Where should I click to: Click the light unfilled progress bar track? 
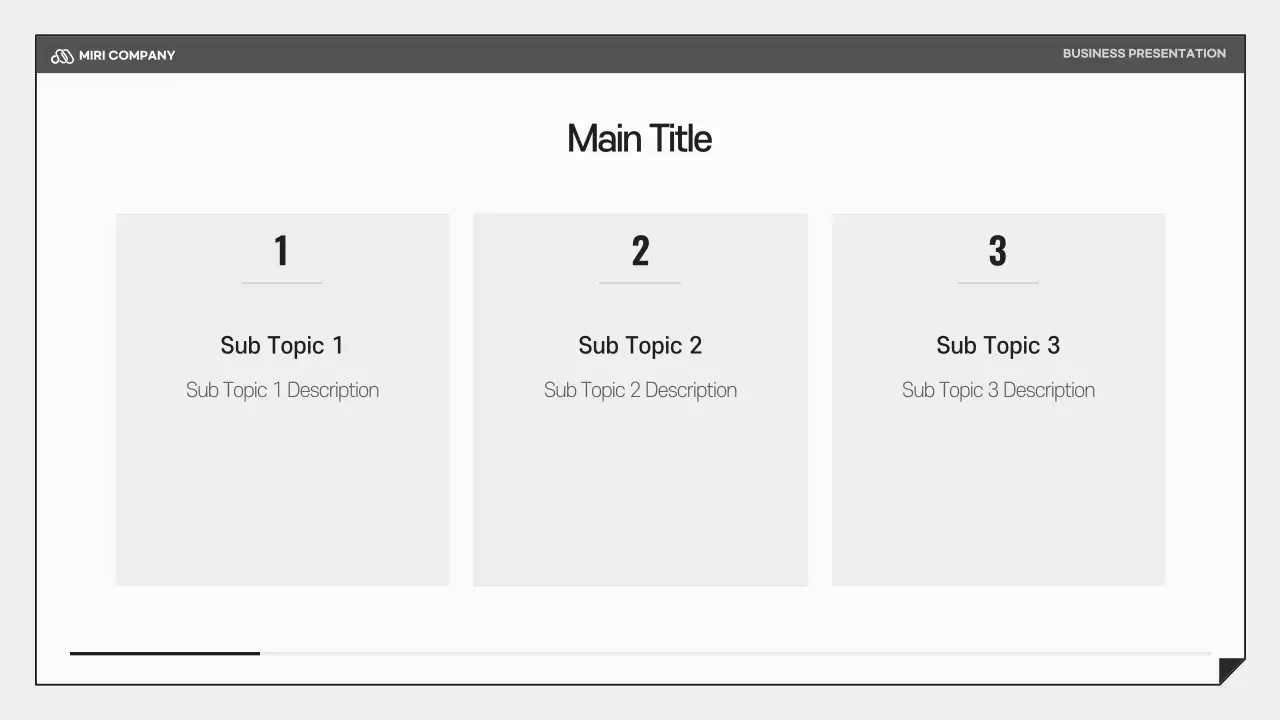coord(735,653)
